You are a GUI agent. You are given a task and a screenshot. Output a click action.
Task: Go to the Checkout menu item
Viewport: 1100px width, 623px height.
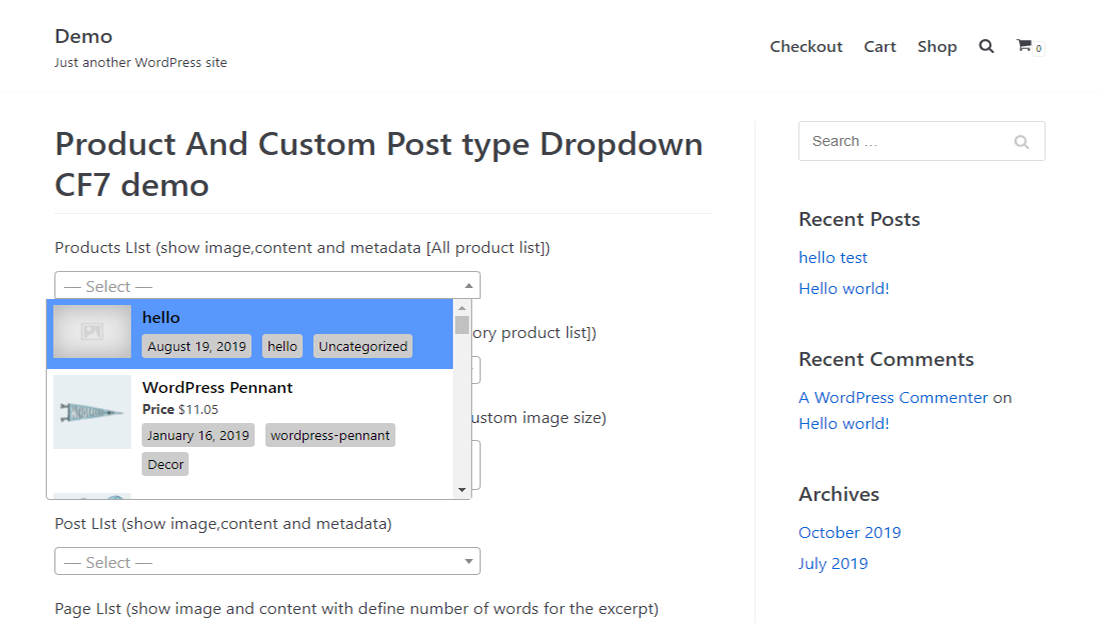[x=806, y=47]
